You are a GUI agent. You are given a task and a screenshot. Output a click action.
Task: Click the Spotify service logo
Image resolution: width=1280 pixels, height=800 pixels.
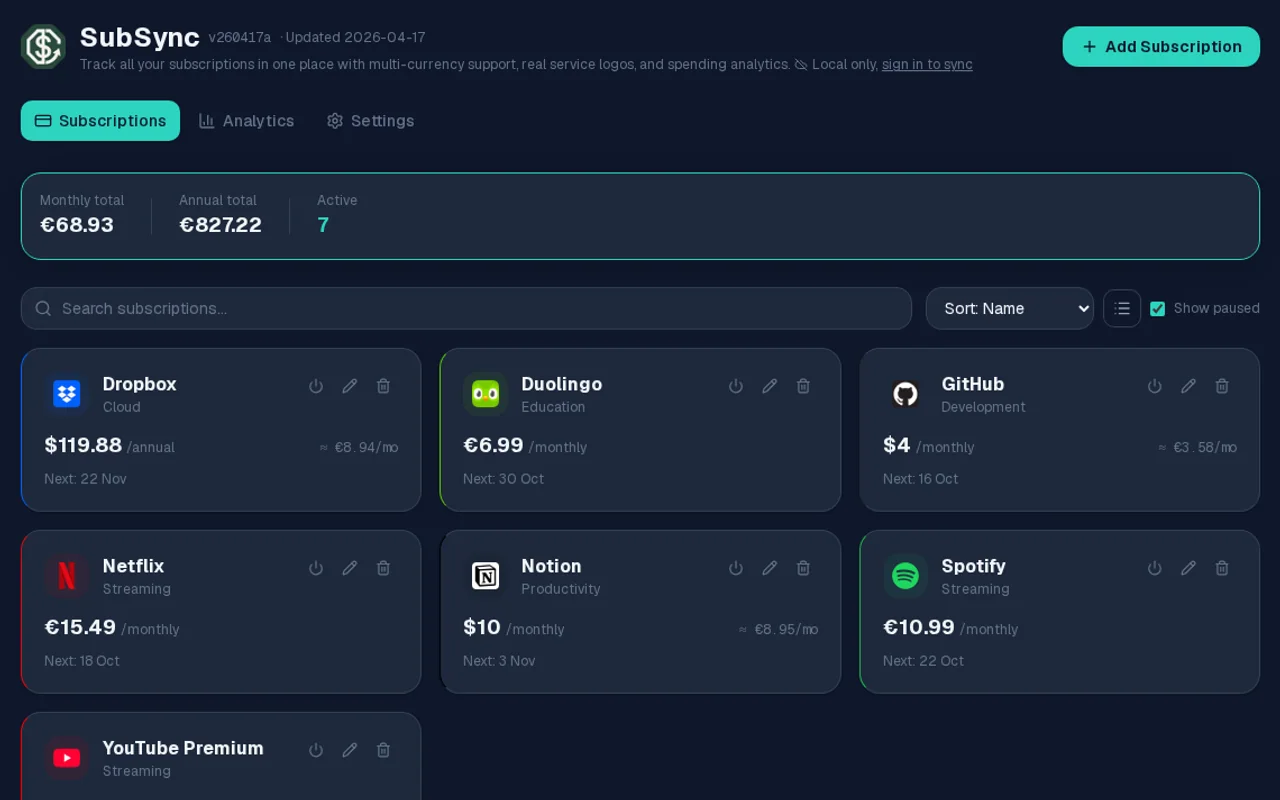click(905, 576)
